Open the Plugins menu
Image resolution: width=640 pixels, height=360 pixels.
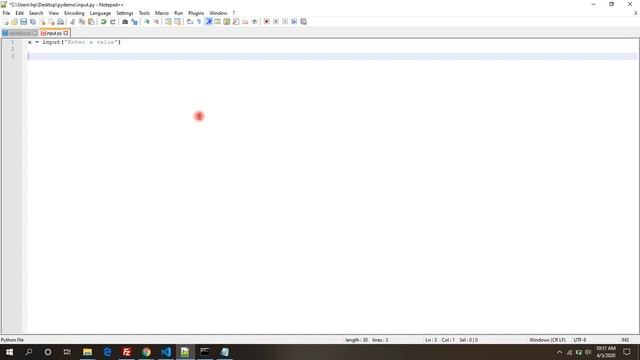(x=196, y=13)
